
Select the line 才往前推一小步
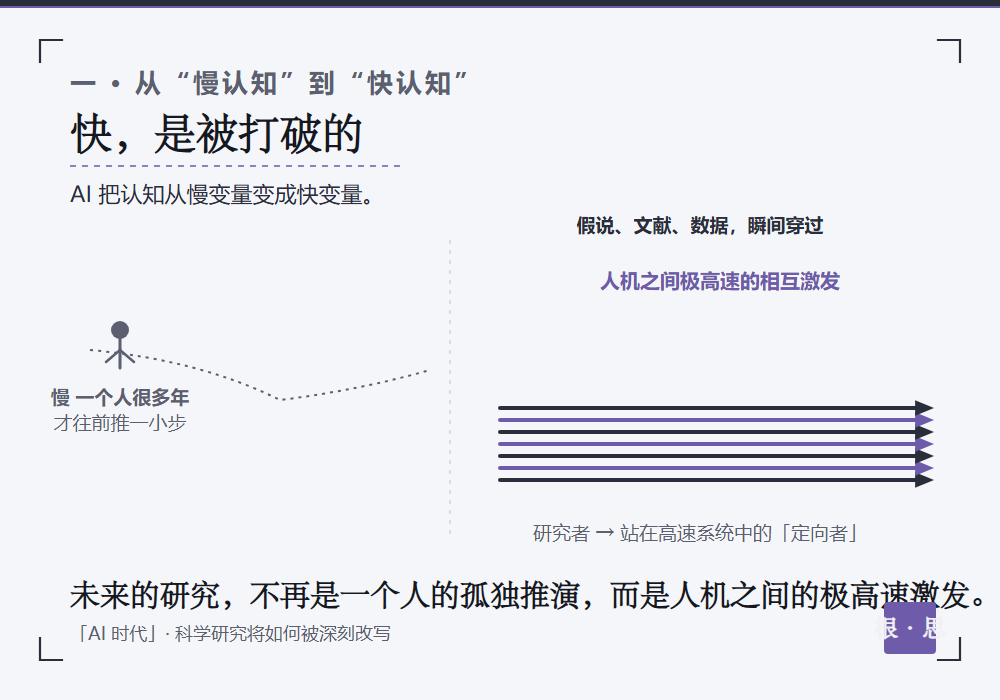120,423
